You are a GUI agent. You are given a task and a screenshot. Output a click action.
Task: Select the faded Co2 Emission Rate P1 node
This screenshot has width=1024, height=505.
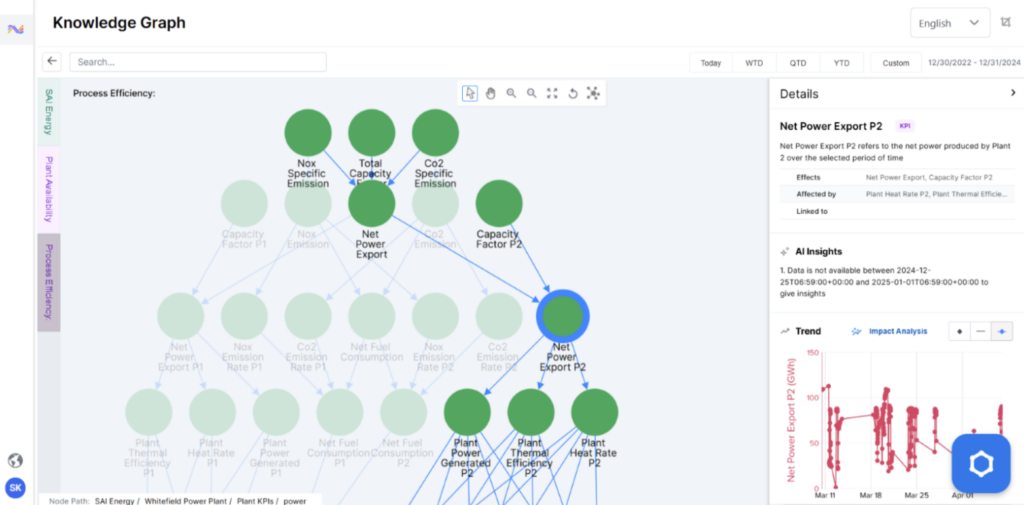308,316
